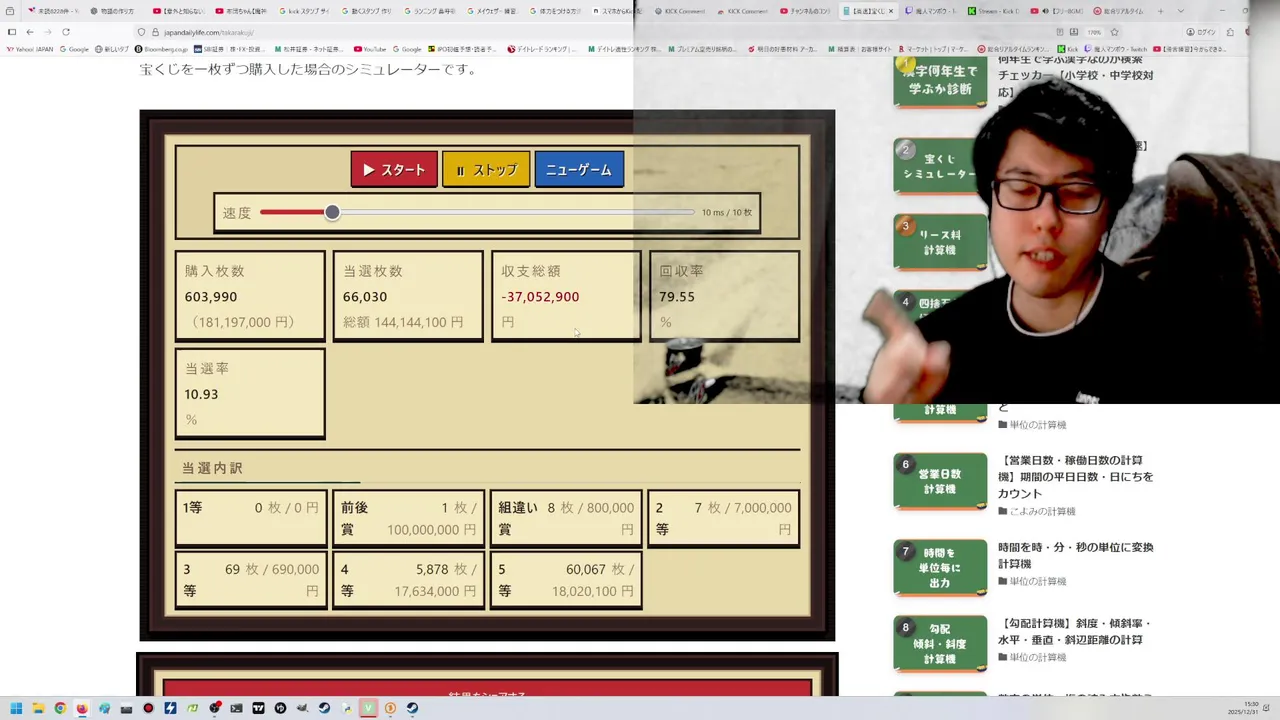This screenshot has height=720, width=1280.
Task: Click the green V taskbar icon
Action: (368, 708)
